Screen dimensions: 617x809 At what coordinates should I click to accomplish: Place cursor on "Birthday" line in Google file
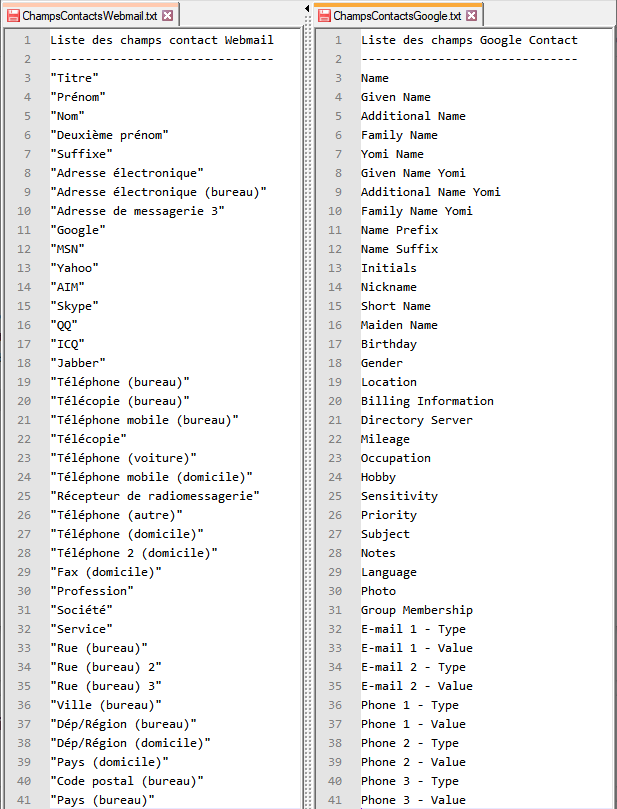389,344
